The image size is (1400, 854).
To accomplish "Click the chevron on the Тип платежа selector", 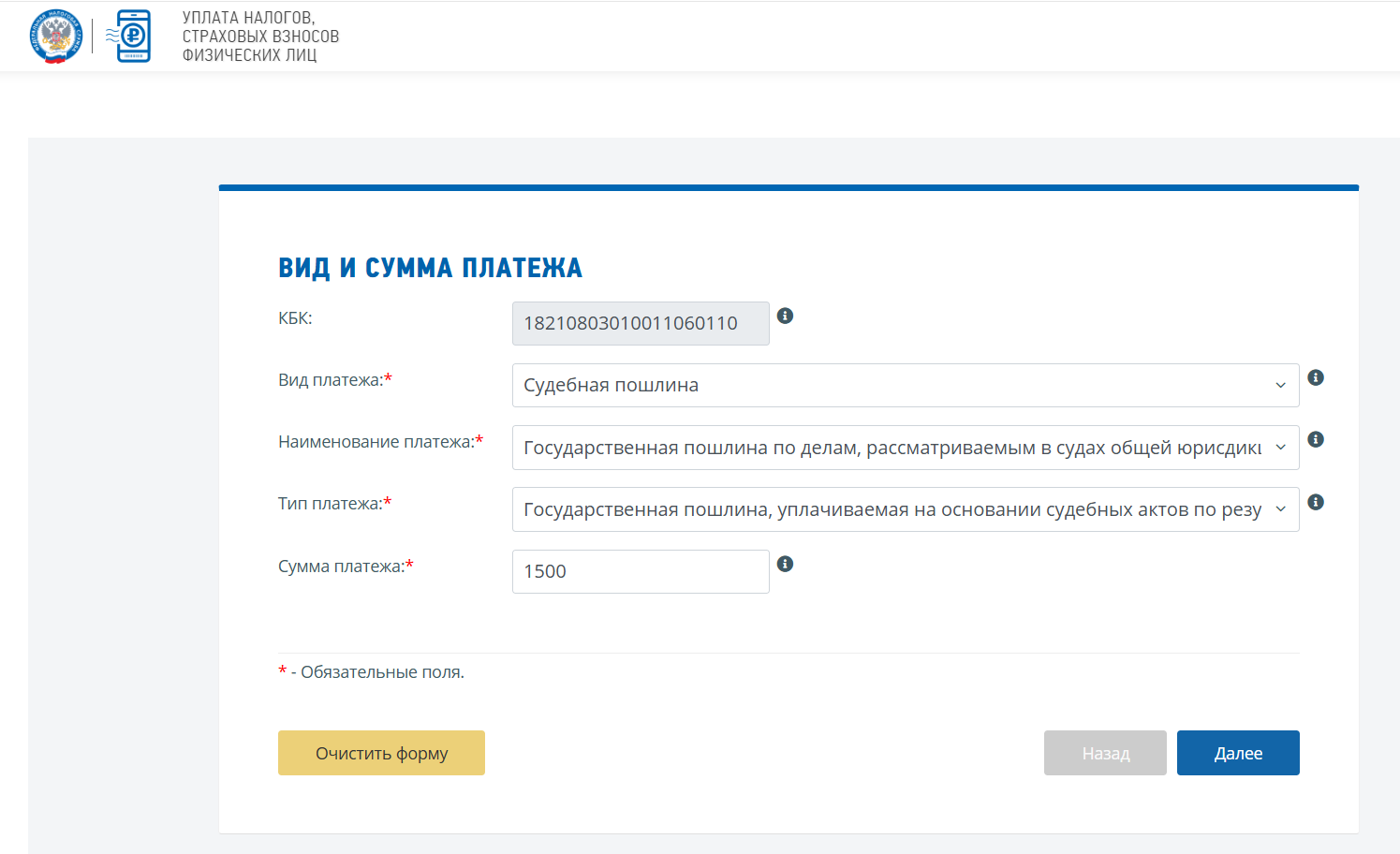I will point(1280,508).
